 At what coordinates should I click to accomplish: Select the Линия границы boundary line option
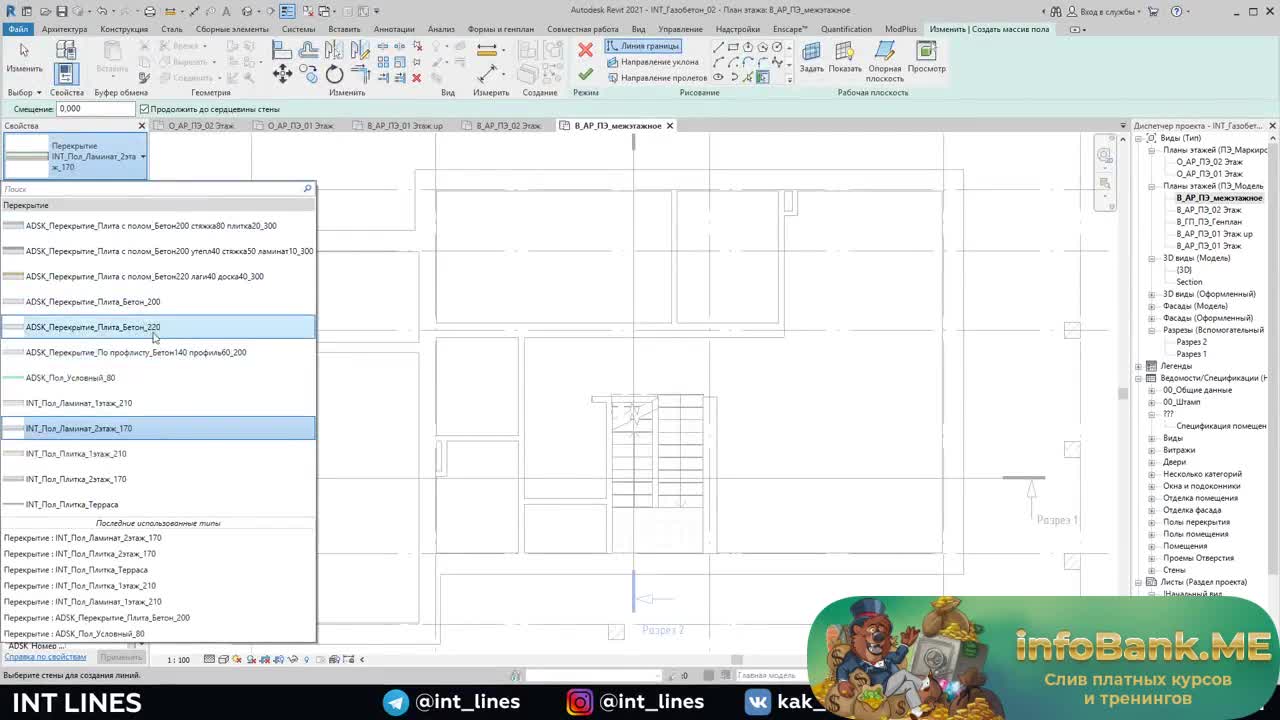(x=643, y=47)
